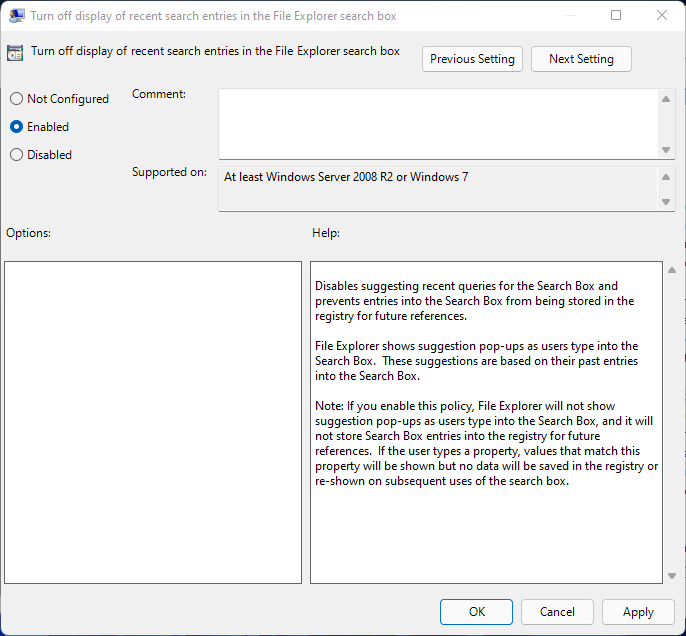Select the Enabled radio button

(16, 127)
